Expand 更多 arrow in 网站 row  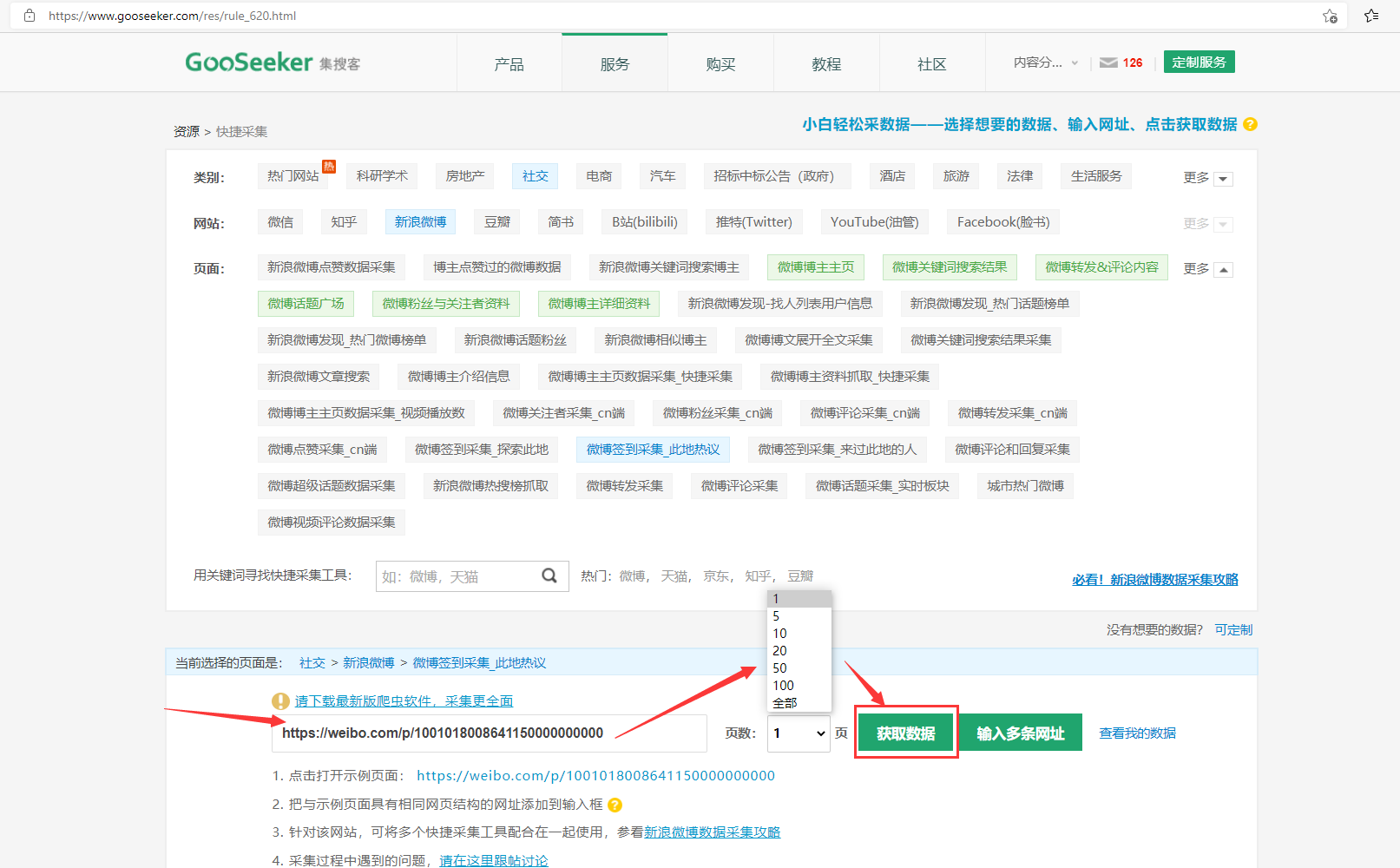[x=1223, y=225]
